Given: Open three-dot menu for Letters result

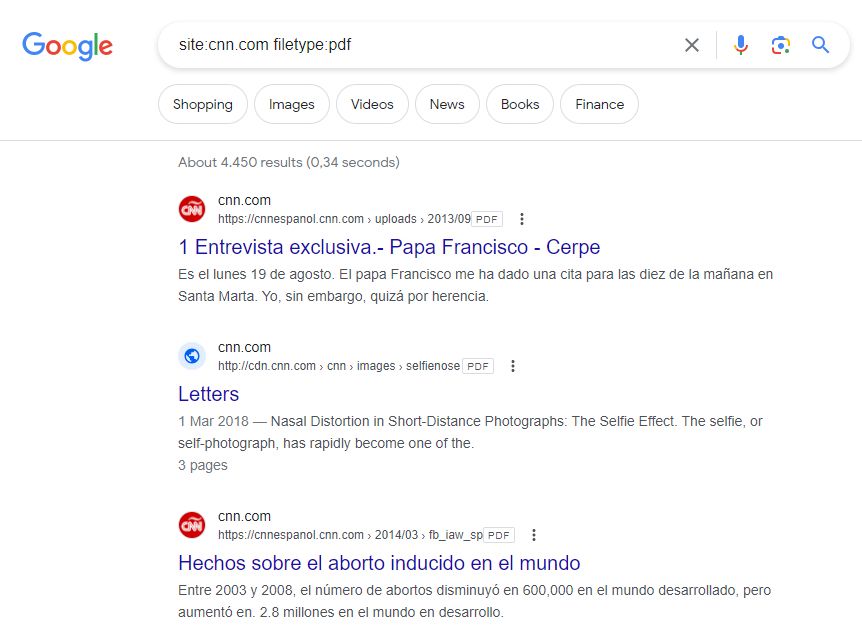Looking at the screenshot, I should coord(512,366).
